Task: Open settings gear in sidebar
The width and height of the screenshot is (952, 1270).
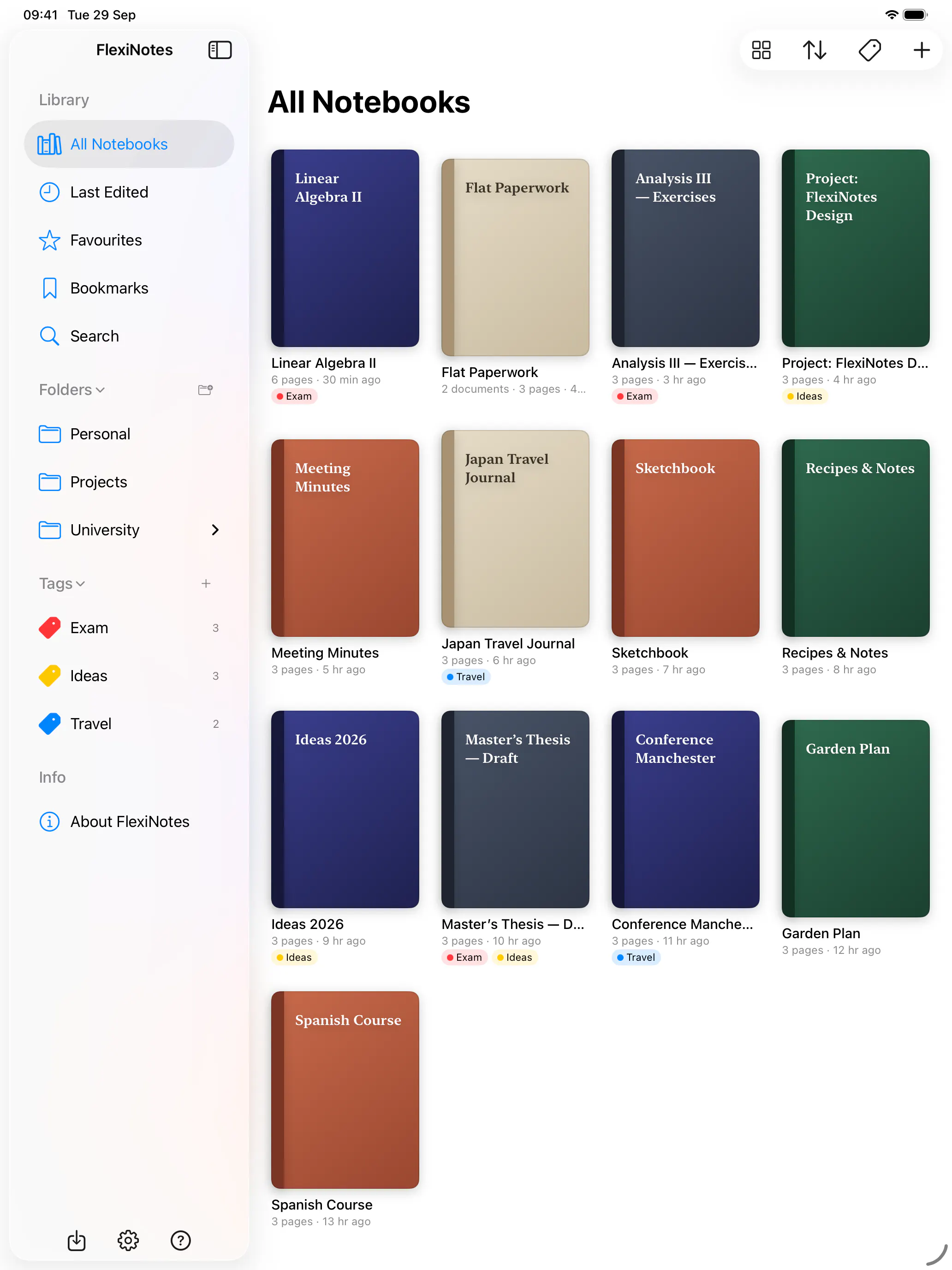Action: point(128,1240)
